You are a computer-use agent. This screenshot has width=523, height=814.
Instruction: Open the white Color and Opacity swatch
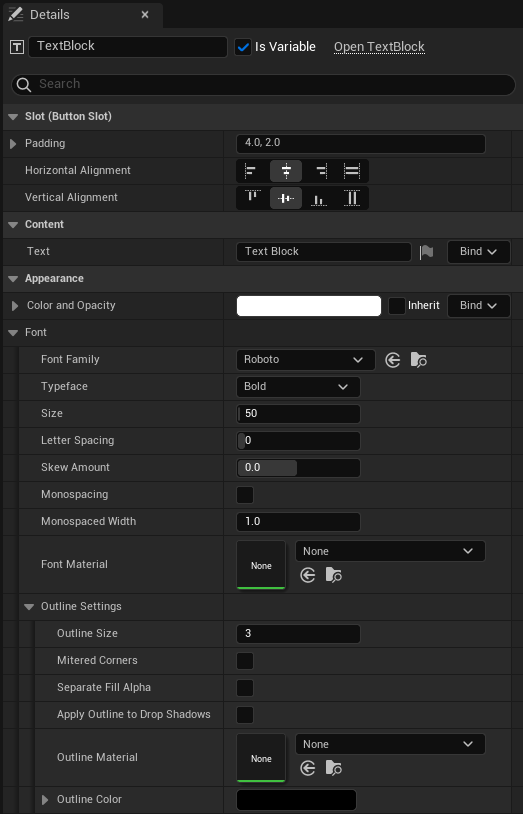pos(309,306)
